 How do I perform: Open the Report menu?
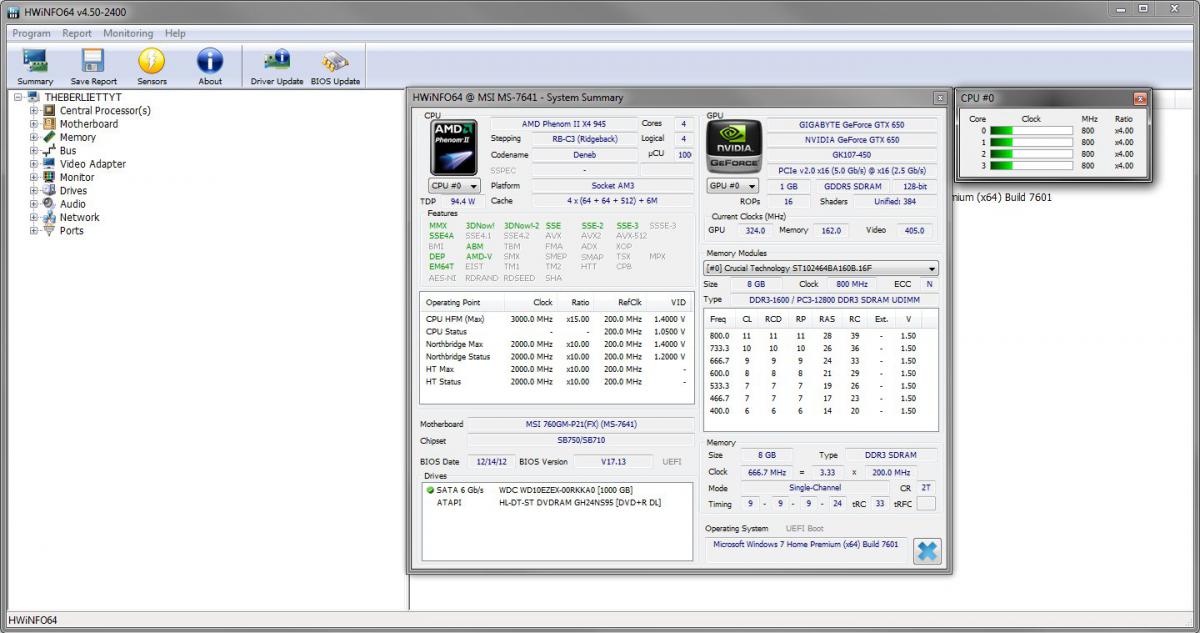[77, 33]
